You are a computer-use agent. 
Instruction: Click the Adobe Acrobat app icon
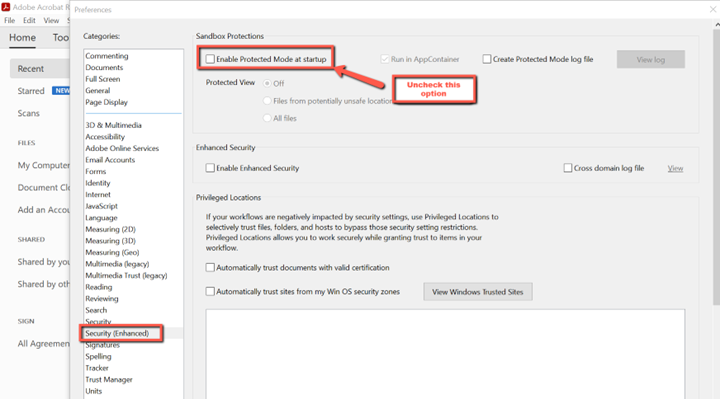click(x=6, y=7)
